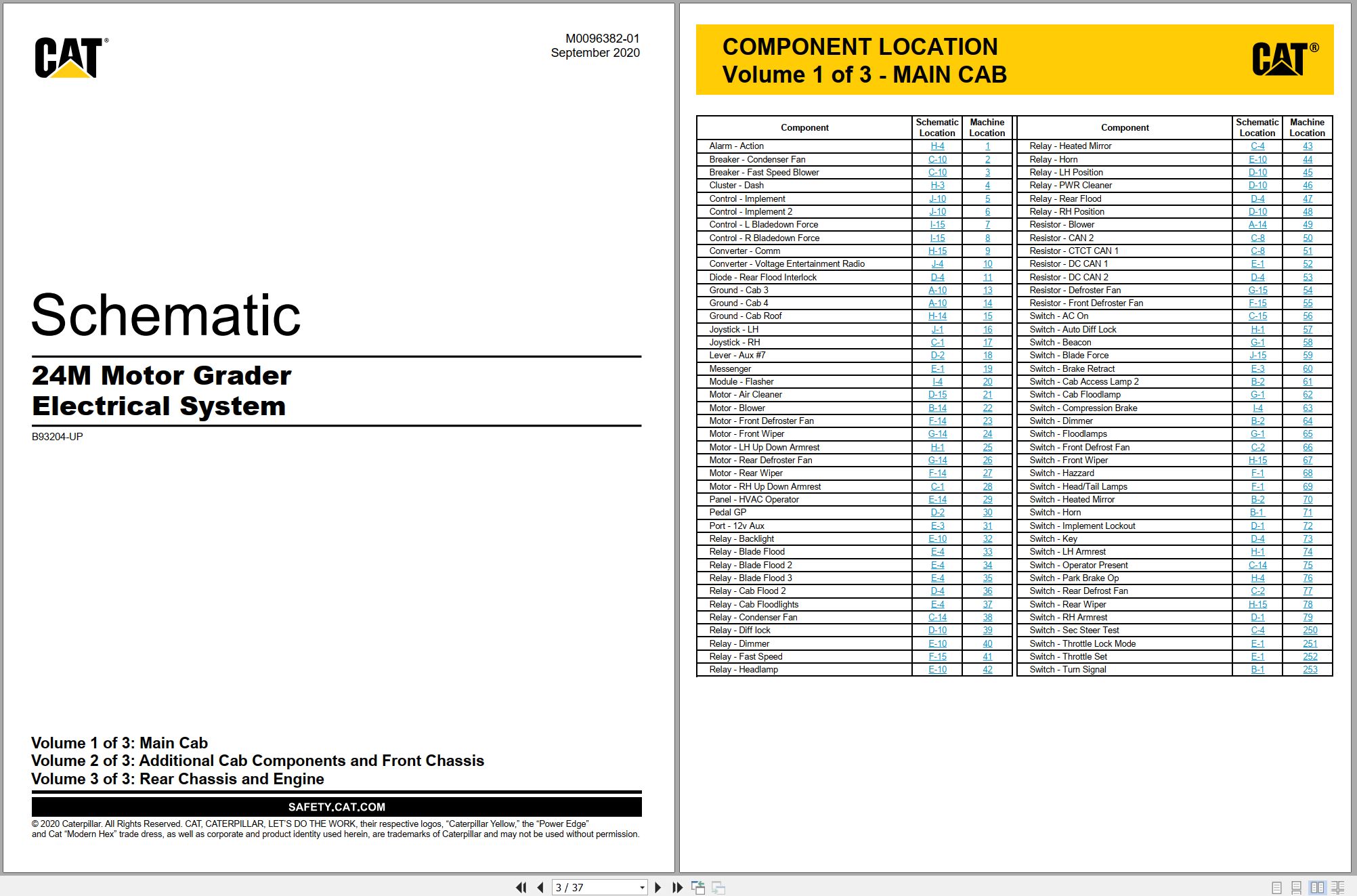1357x896 pixels.
Task: Open D-15 link for Motor - Air Cleaner
Action: tap(937, 395)
